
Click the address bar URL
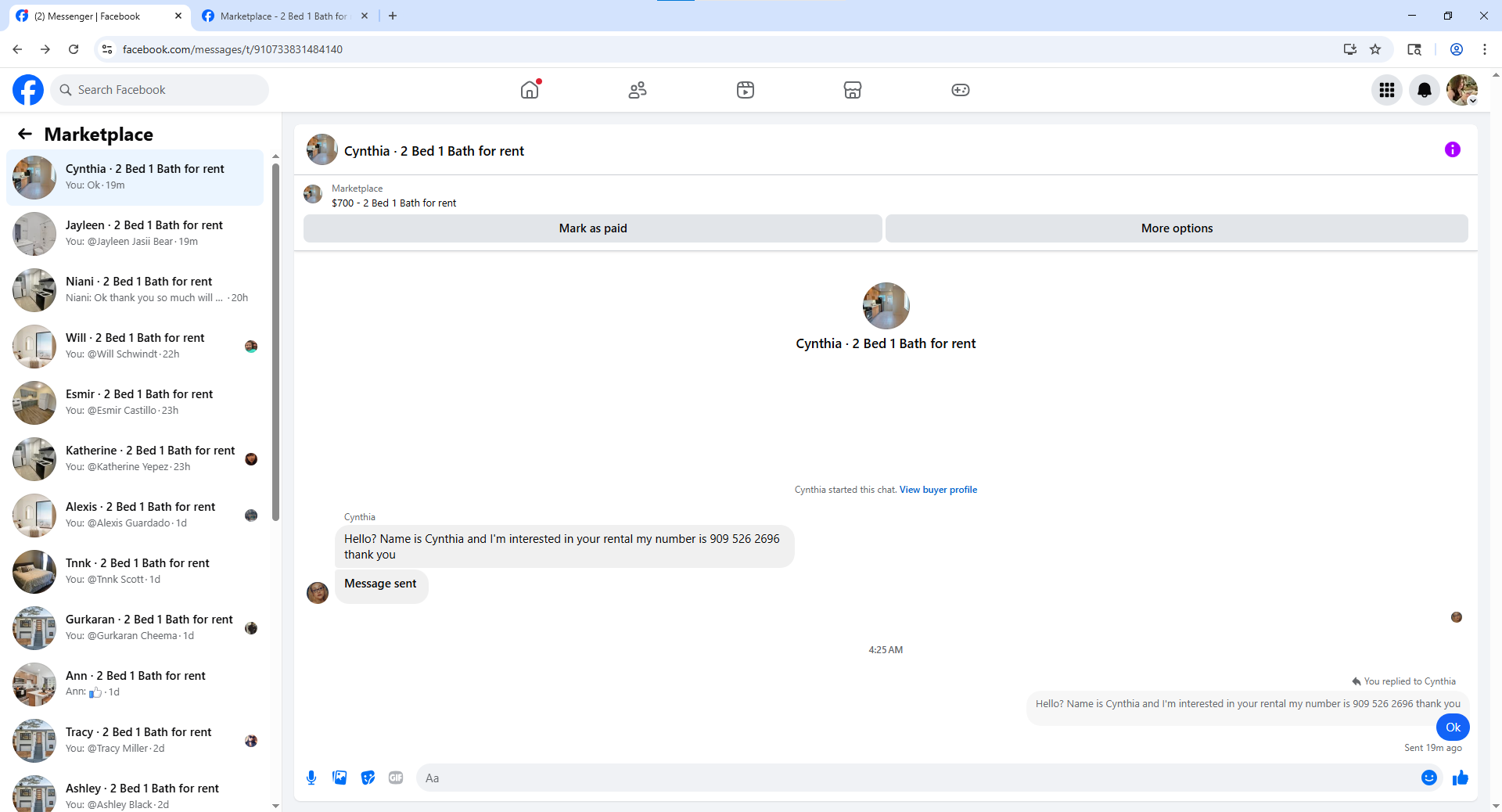click(232, 49)
